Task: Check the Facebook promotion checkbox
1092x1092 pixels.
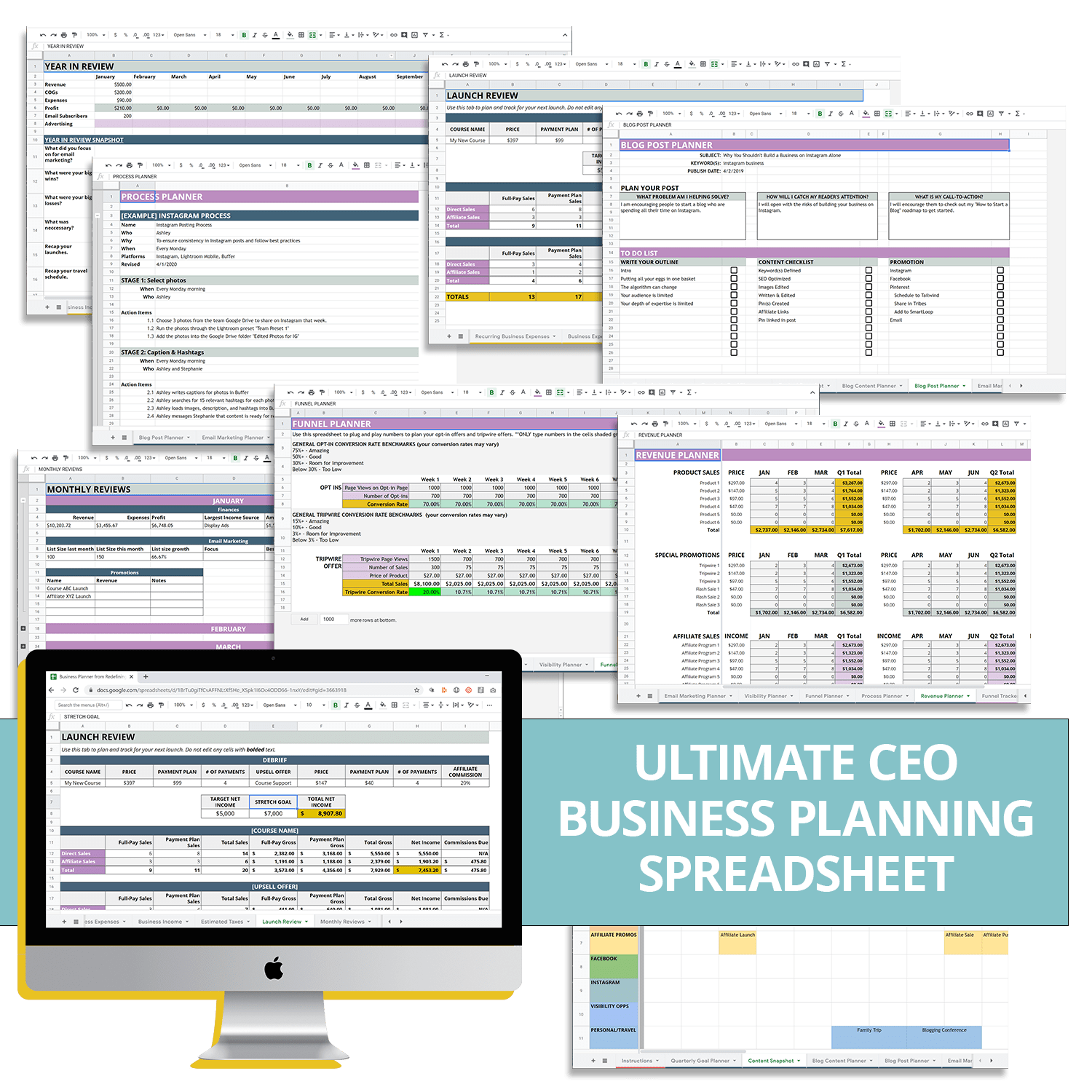Action: [1000, 278]
